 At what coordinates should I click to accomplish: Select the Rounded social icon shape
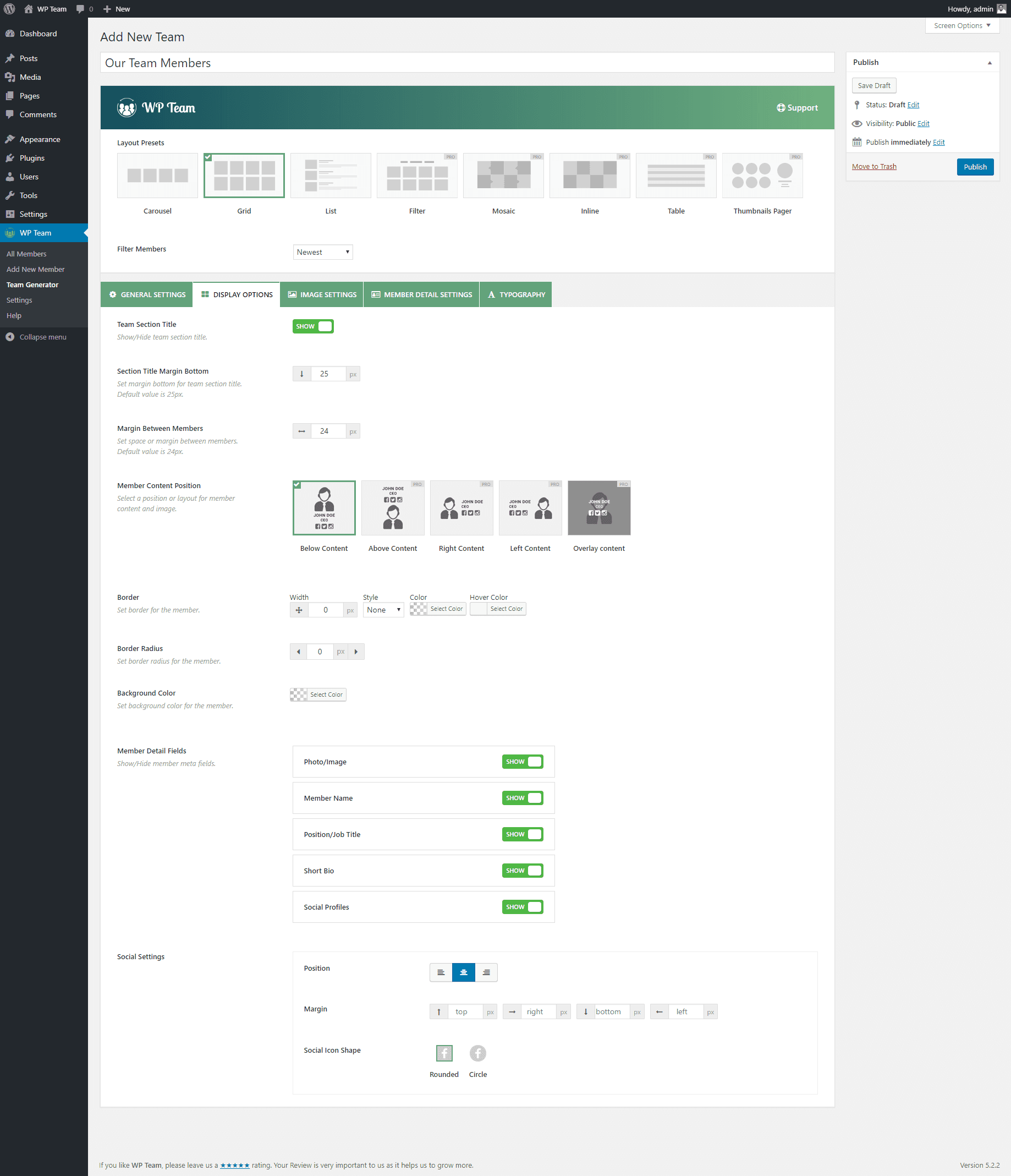coord(444,1053)
